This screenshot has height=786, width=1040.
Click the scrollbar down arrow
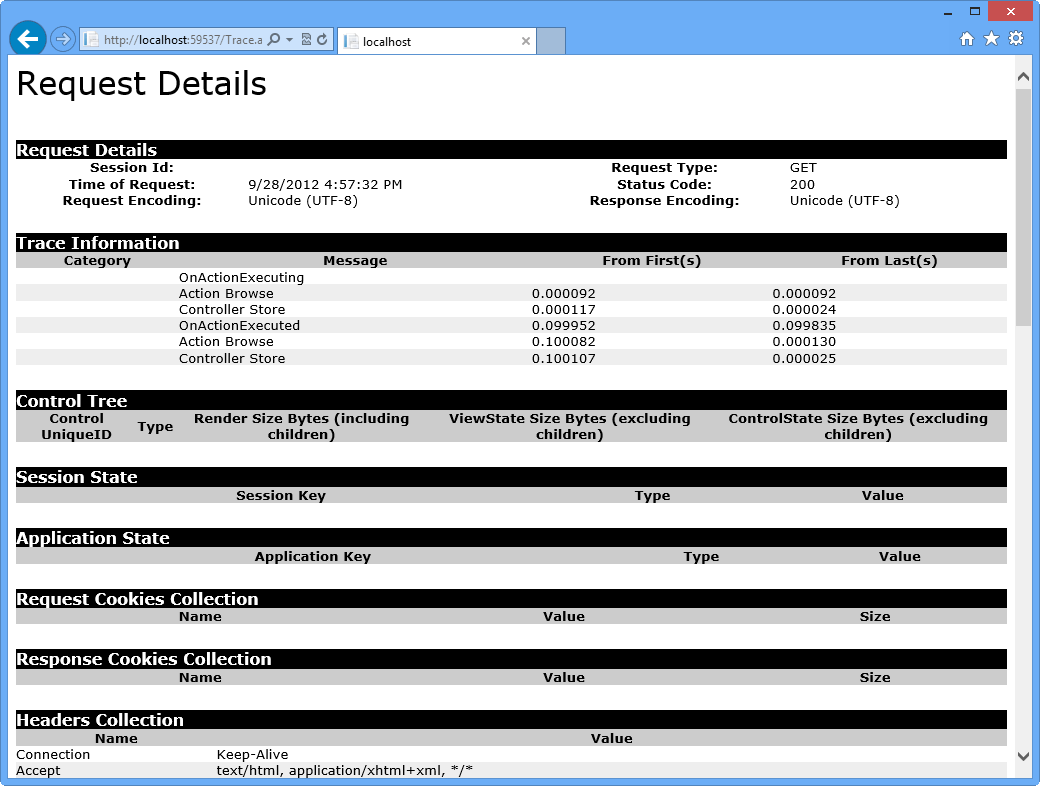point(1023,757)
